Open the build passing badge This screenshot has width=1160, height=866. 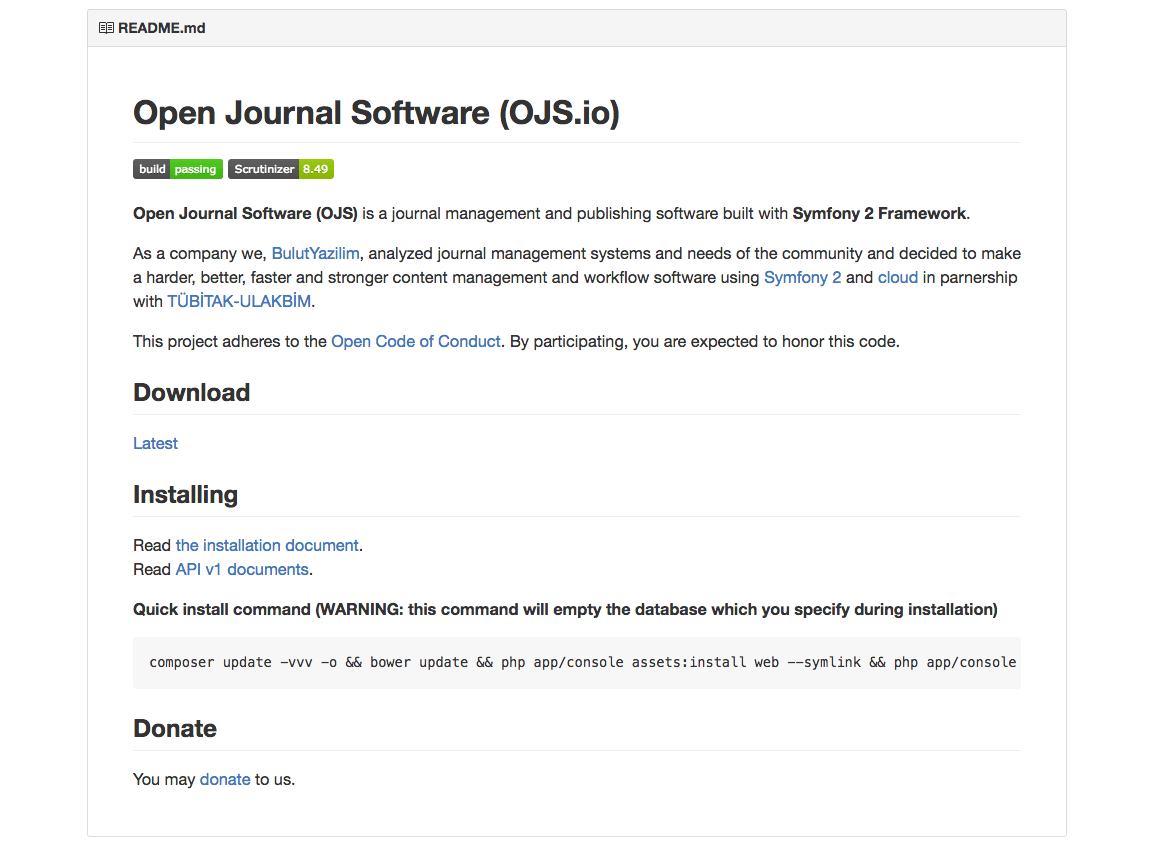pyautogui.click(x=178, y=169)
